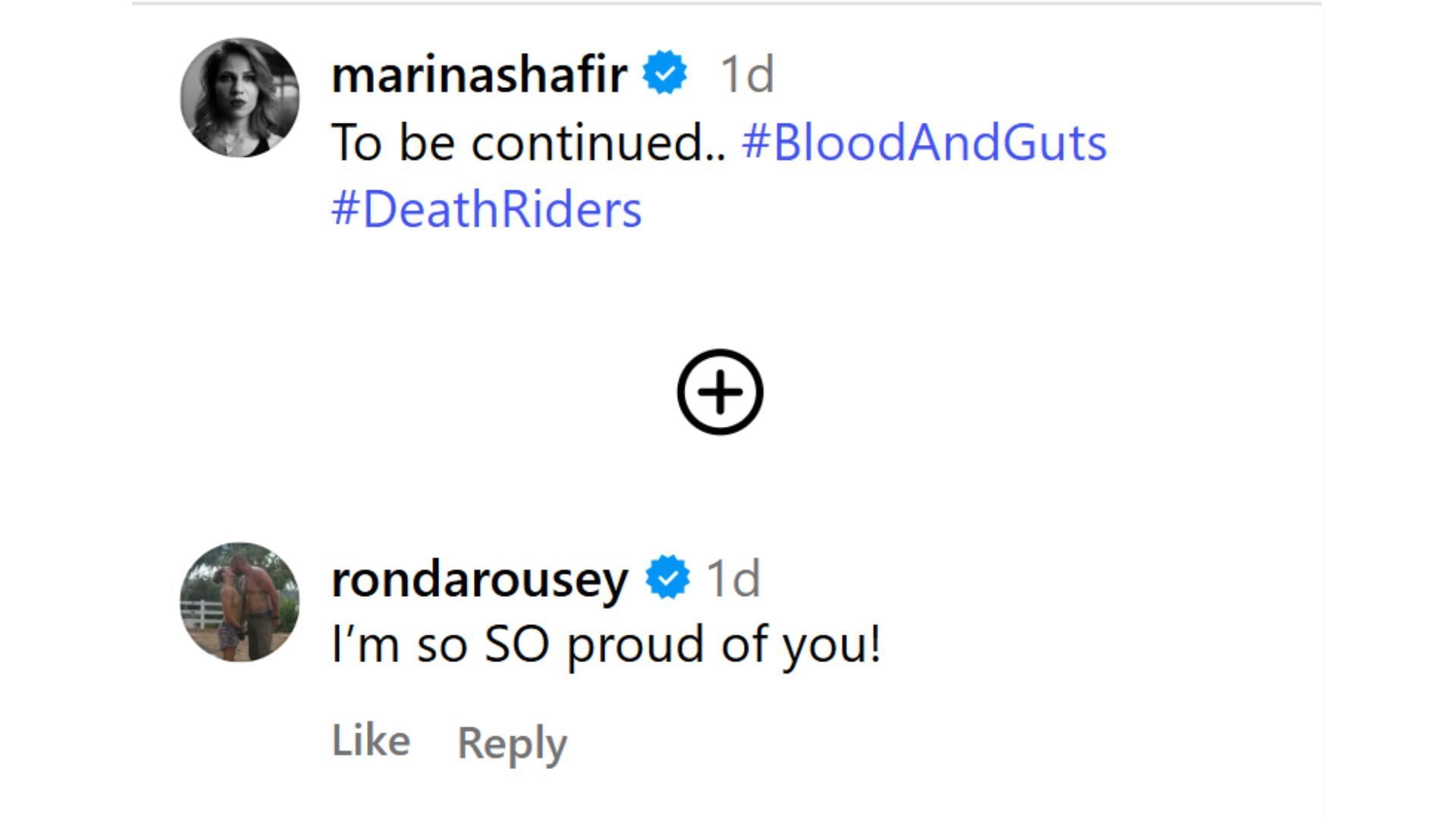Screen dimensions: 1456x819
Task: Click the username rondarousey
Action: (x=479, y=580)
